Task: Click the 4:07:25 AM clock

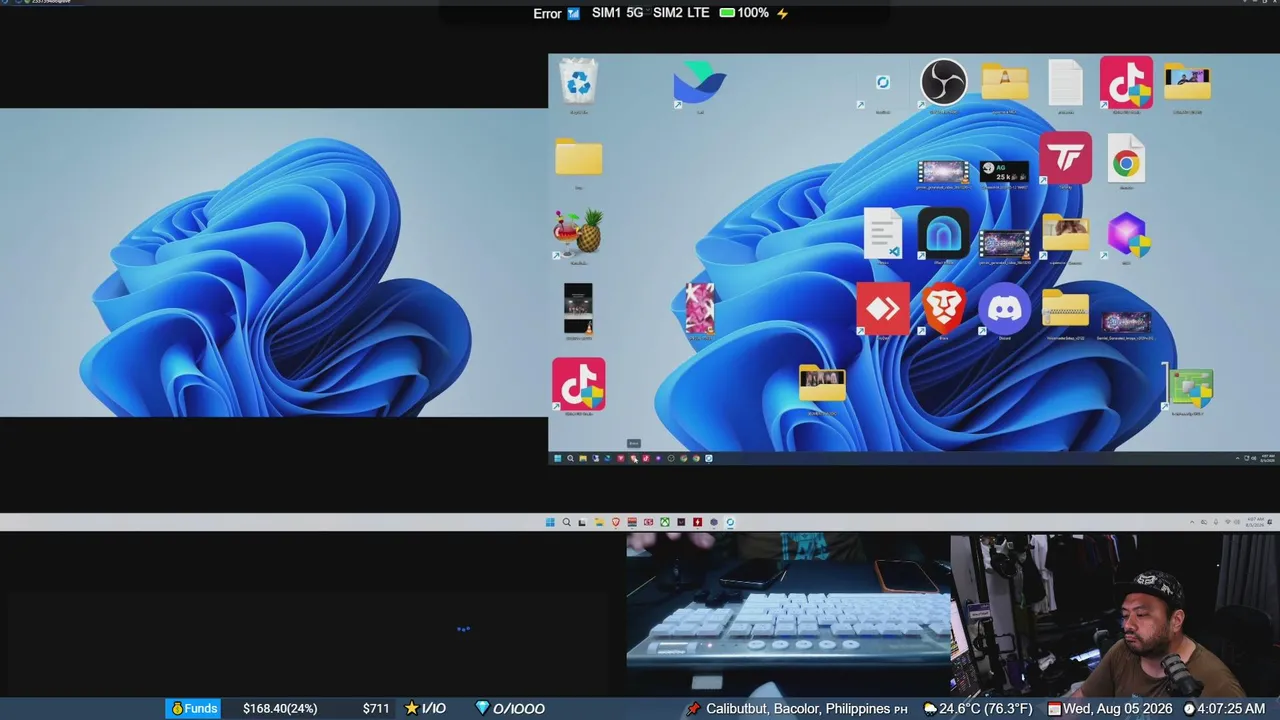Action: point(1231,708)
